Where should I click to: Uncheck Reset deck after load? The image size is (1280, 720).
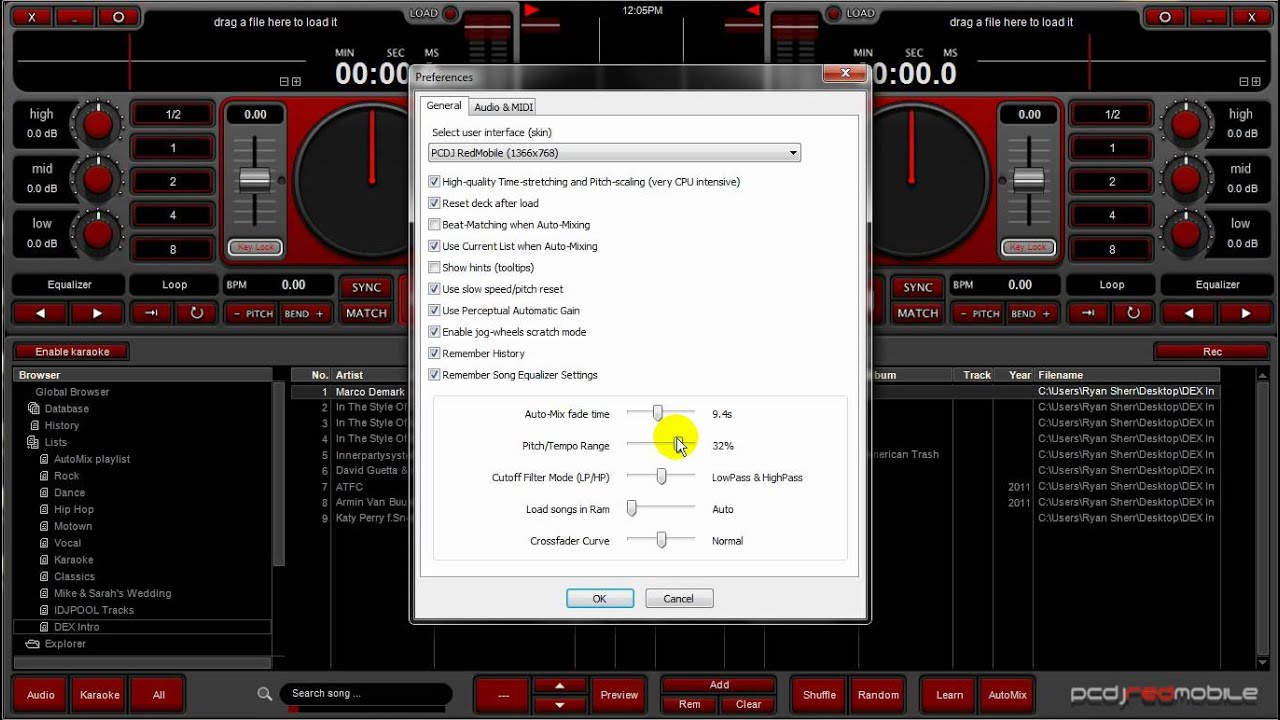click(x=434, y=203)
